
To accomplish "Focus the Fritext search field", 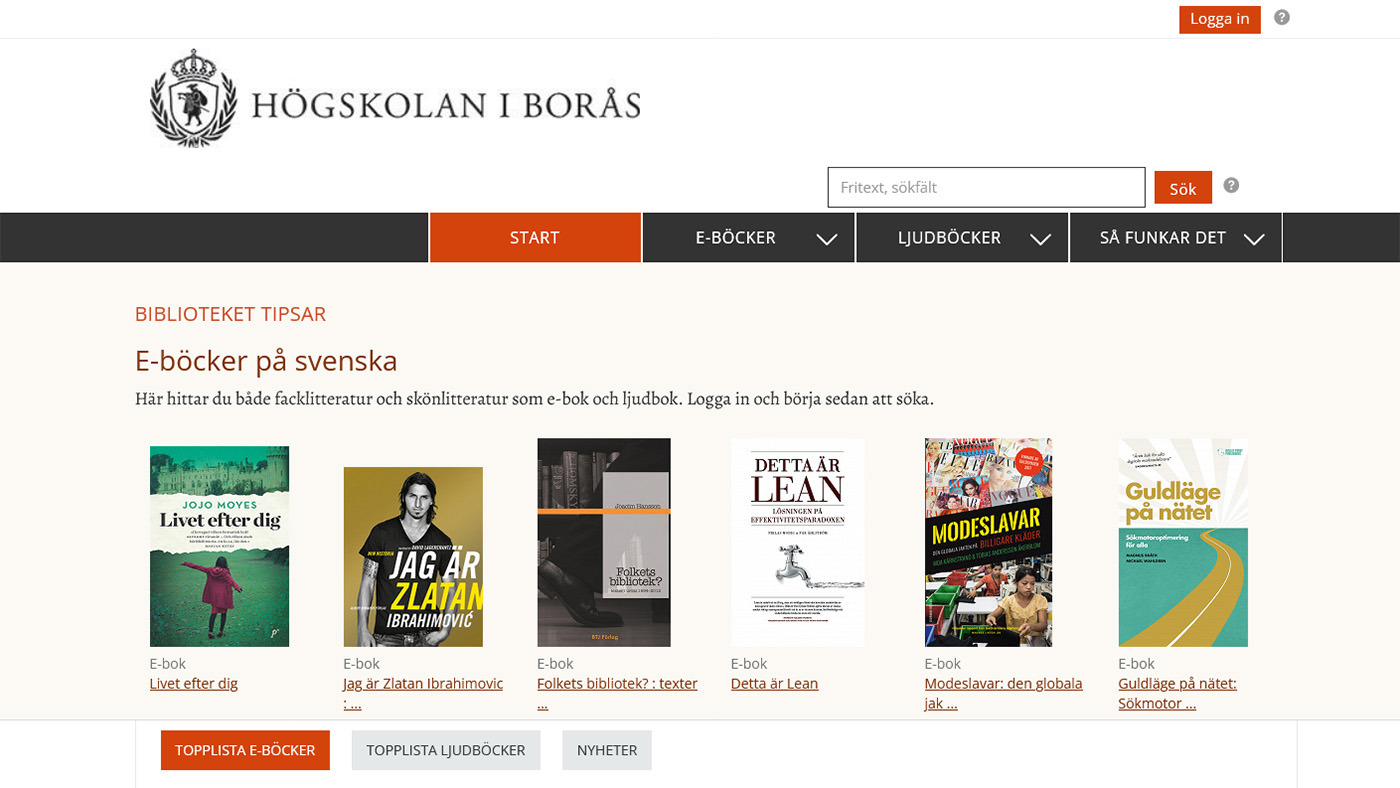I will [986, 187].
